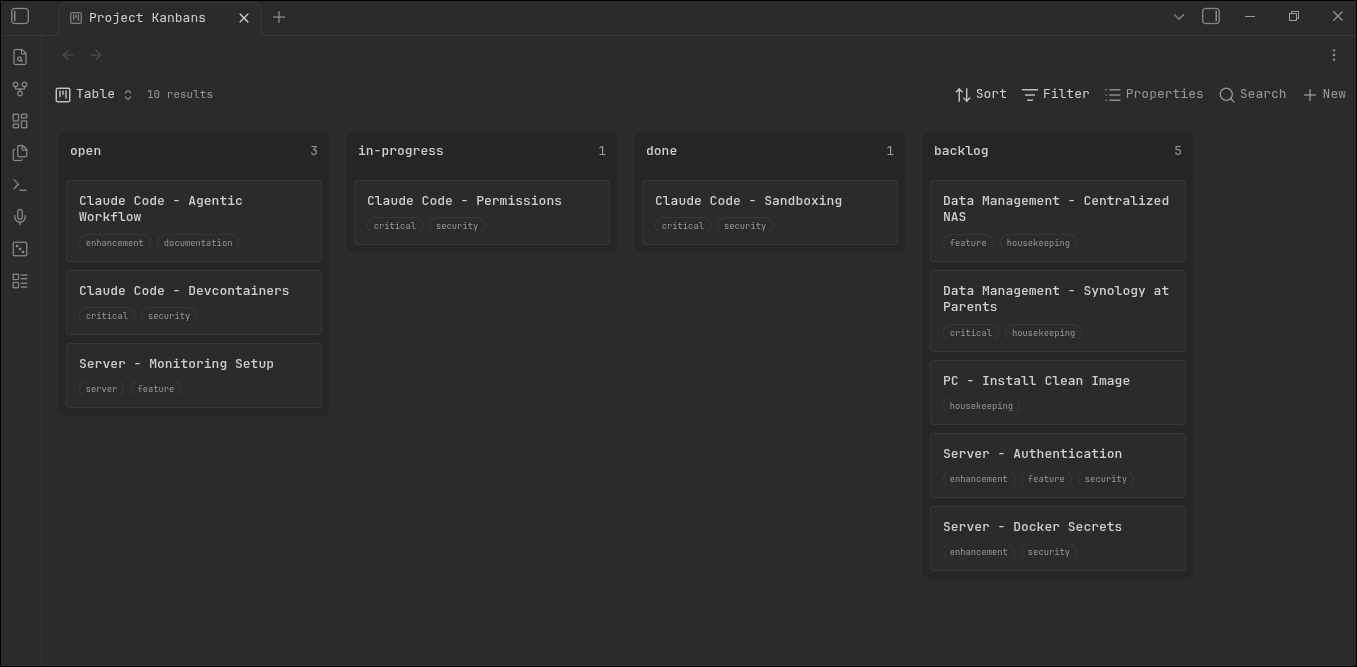
Task: Toggle the left sidebar panel icon
Action: click(x=20, y=16)
